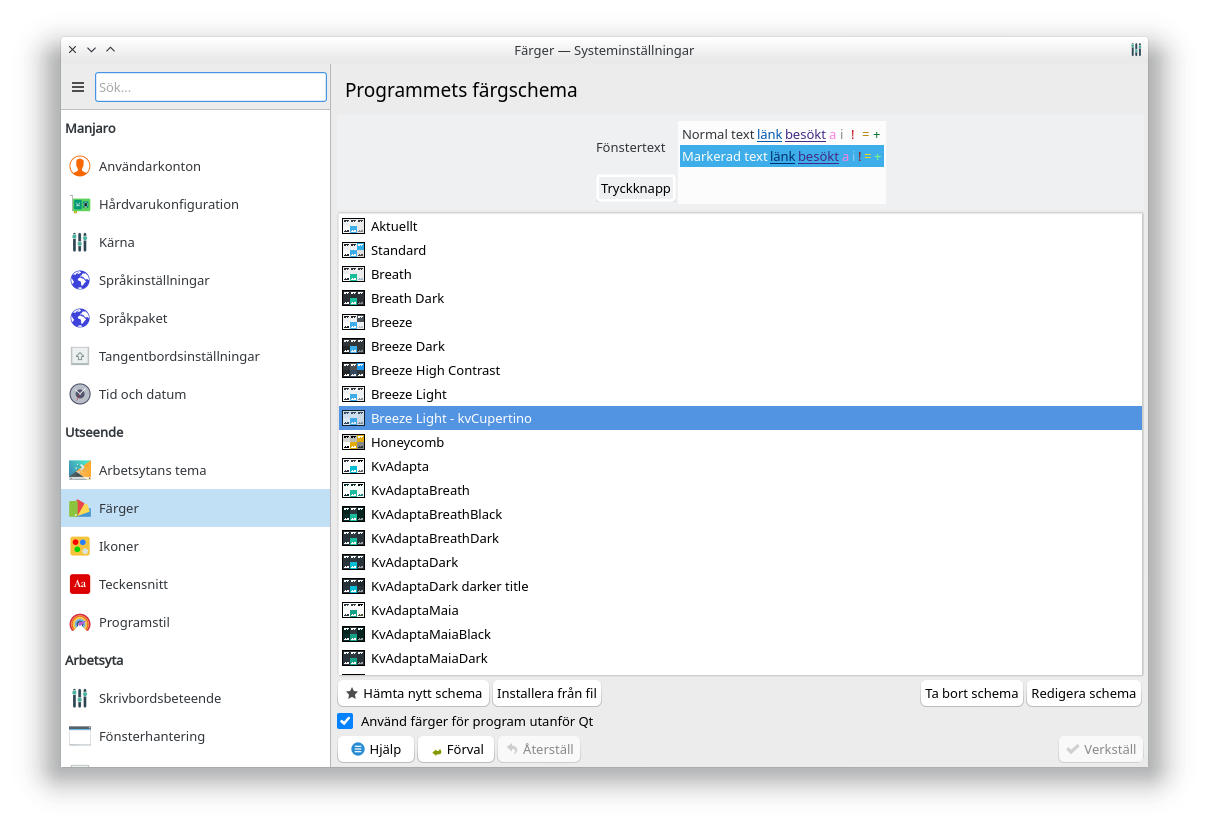The height and width of the screenshot is (828, 1209).
Task: Open Hjälp help button
Action: [376, 749]
